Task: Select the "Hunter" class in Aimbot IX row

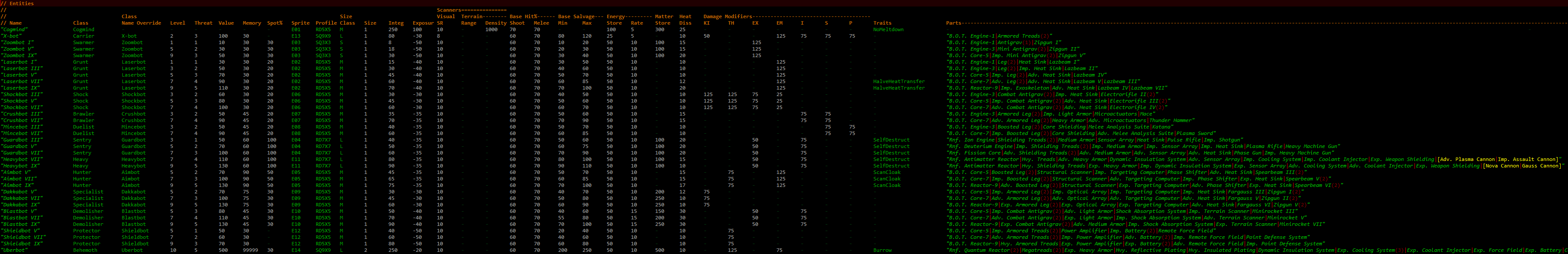Action: coord(82,185)
